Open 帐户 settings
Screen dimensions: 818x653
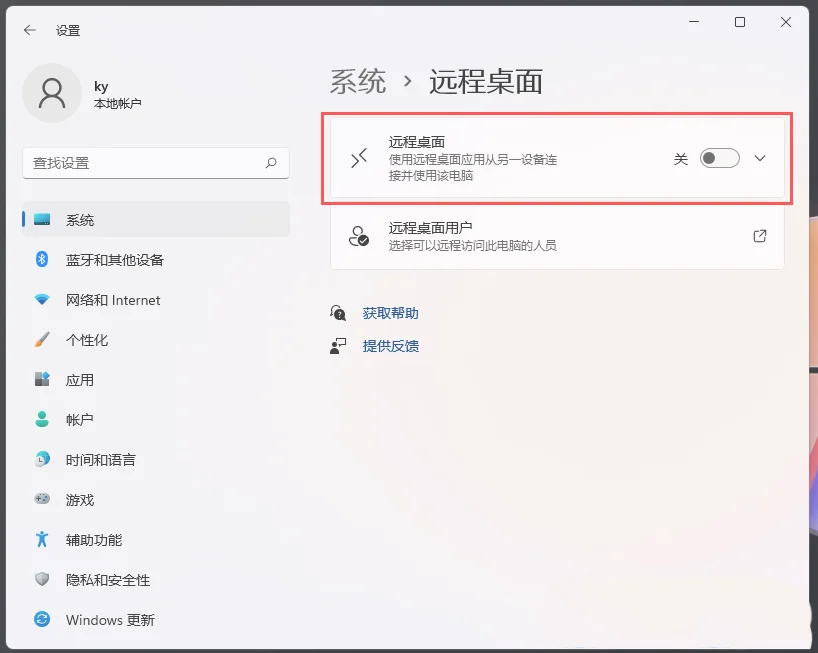[156, 419]
